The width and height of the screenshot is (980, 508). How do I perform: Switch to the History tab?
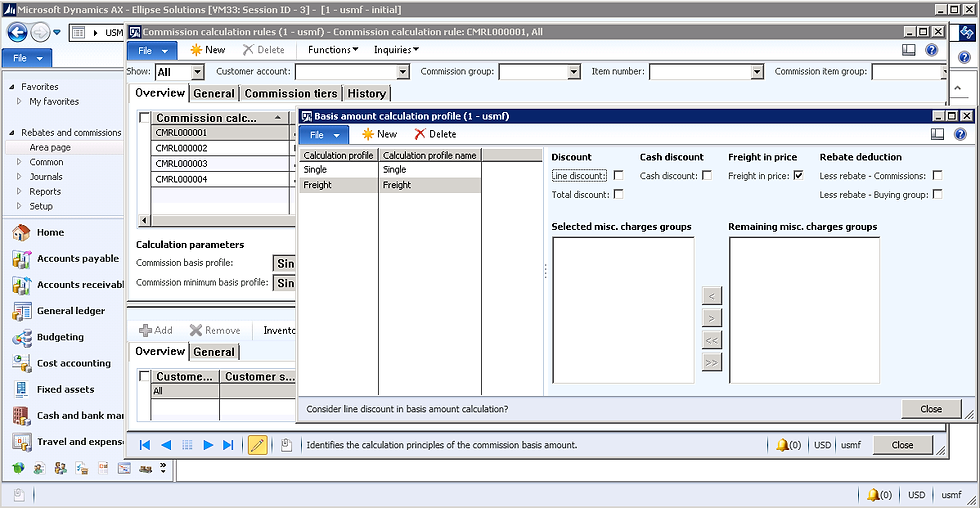[x=367, y=94]
